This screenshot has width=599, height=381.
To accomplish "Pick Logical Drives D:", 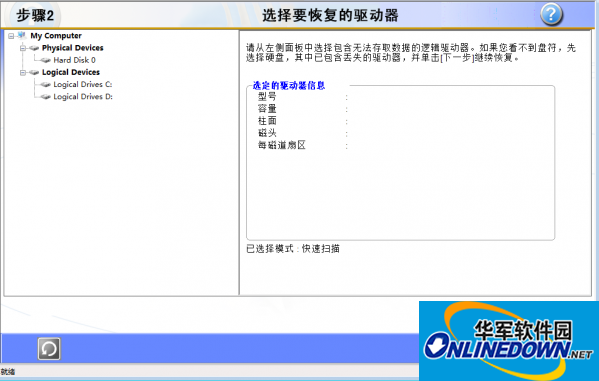I will 83,97.
